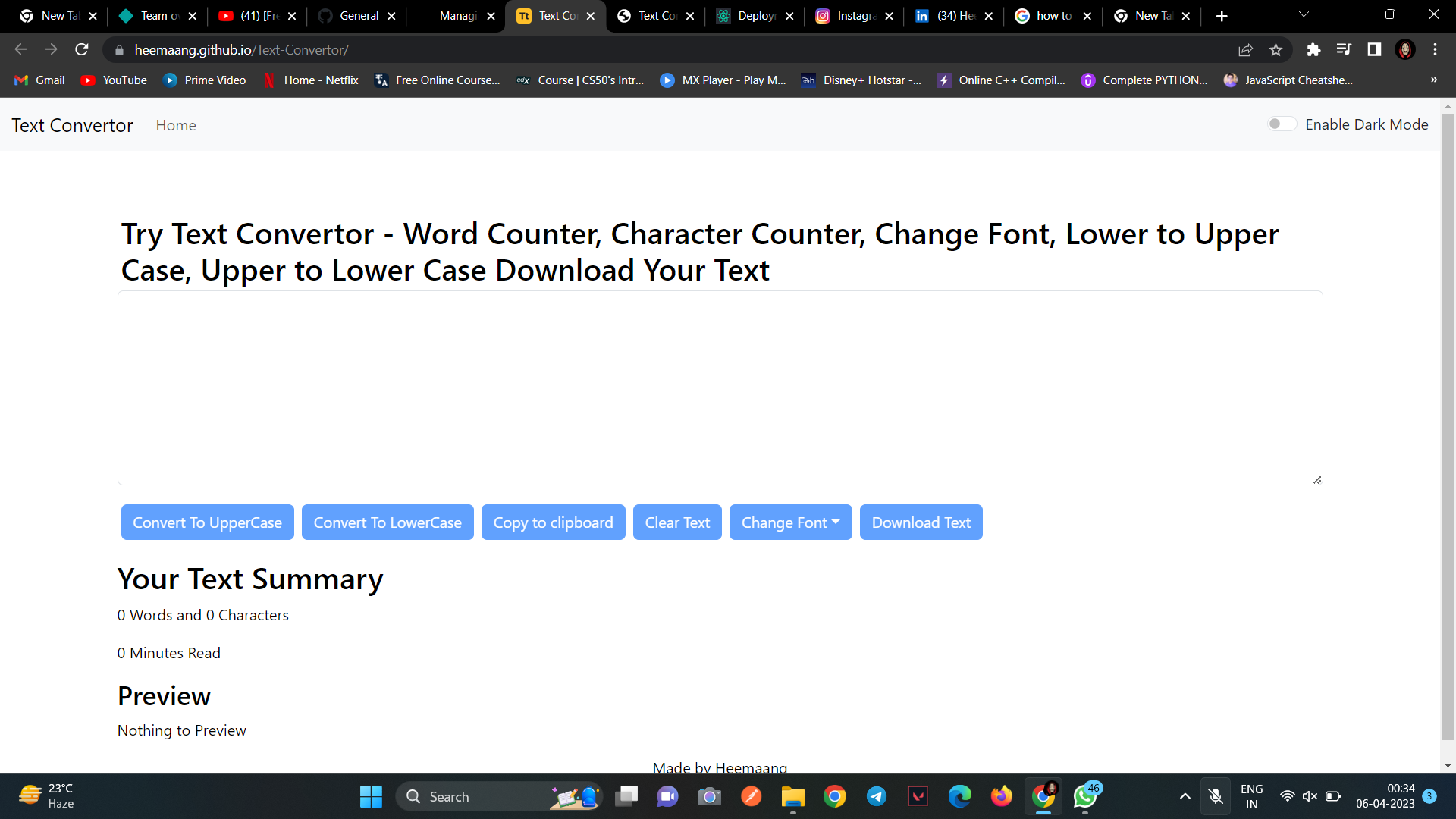
Task: Enable Dark Mode toggle
Action: (x=1282, y=123)
